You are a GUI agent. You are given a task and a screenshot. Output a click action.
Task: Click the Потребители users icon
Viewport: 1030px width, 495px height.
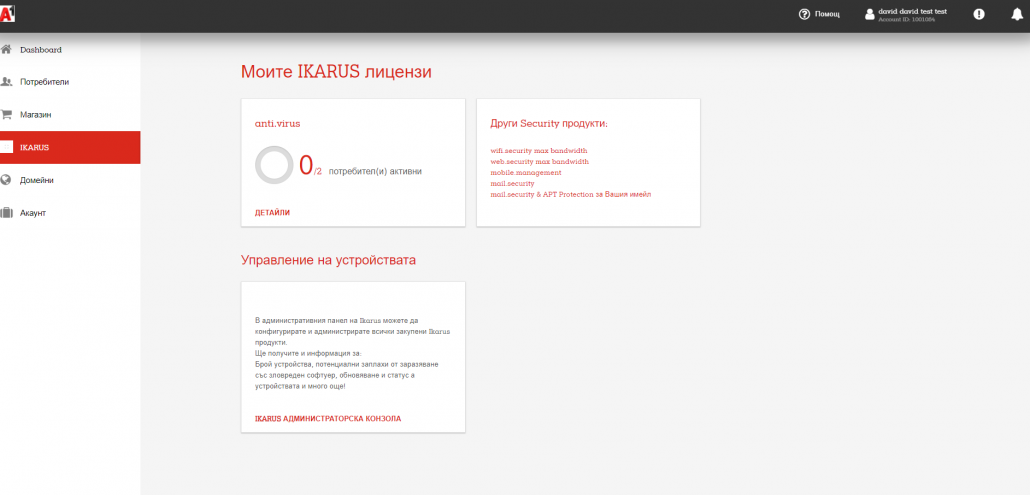click(x=7, y=81)
